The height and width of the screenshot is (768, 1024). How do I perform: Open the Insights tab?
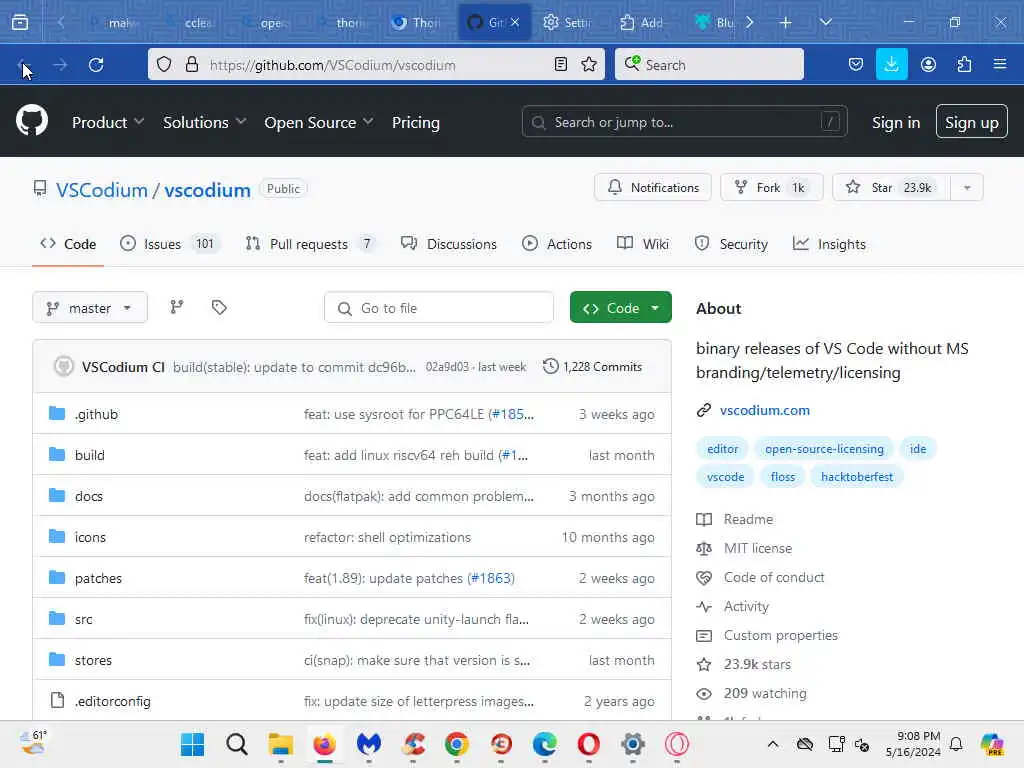tap(829, 244)
